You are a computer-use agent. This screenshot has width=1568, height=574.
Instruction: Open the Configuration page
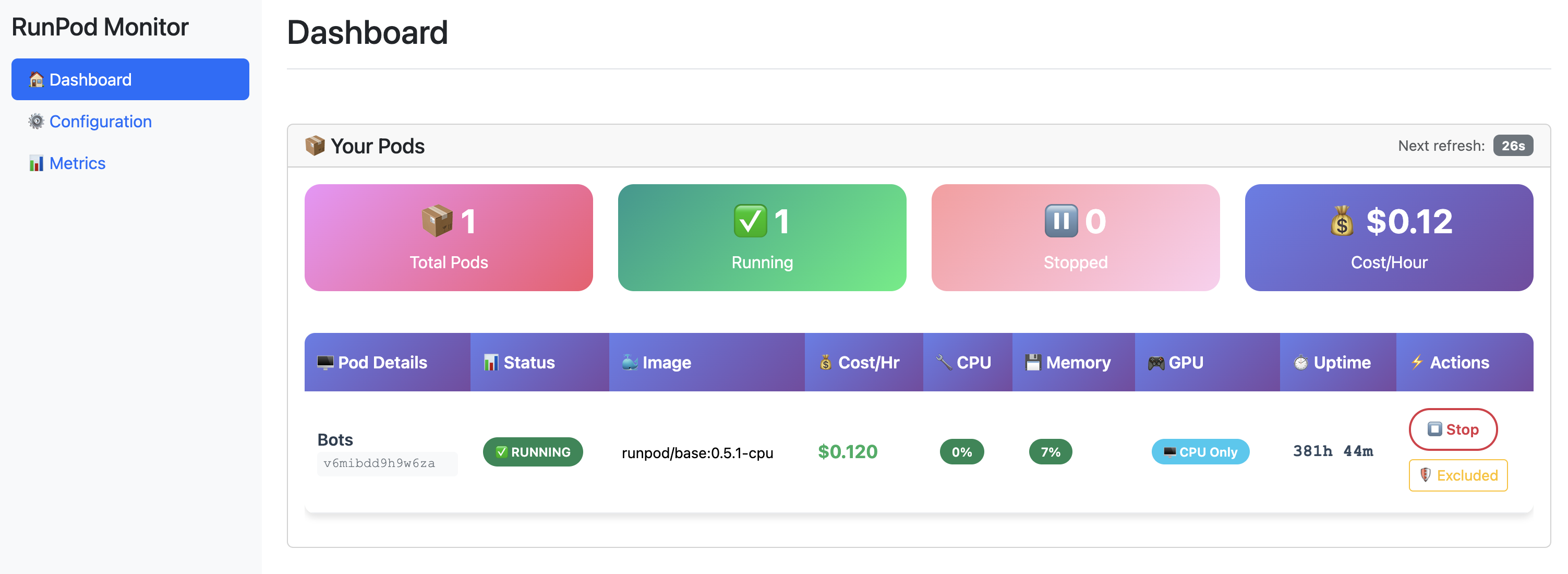click(x=101, y=122)
